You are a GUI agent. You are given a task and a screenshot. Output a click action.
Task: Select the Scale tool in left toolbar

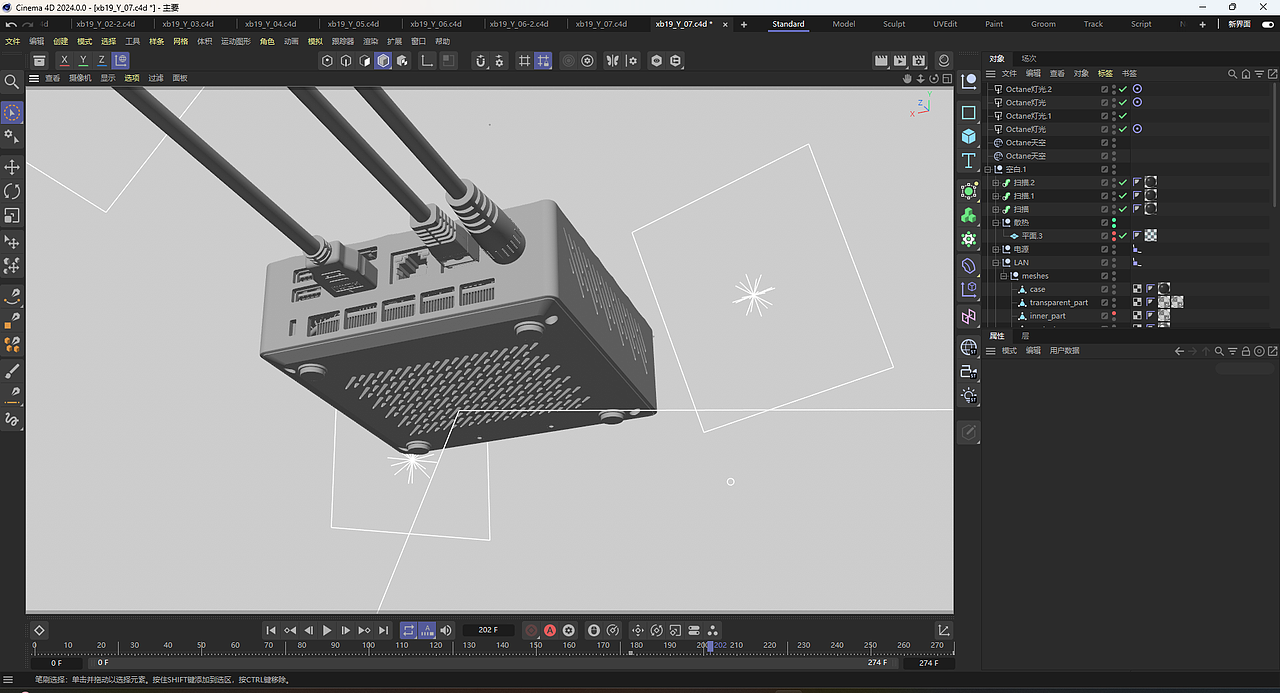(x=12, y=216)
